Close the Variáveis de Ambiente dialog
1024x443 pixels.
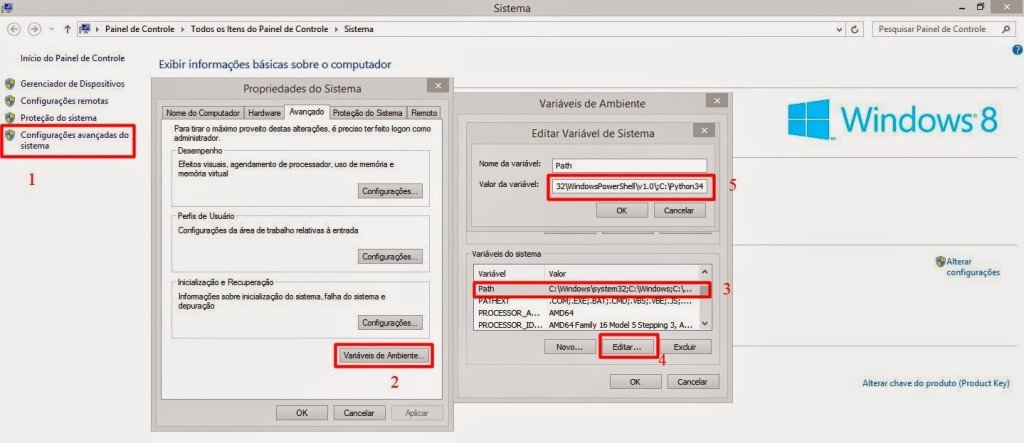tap(716, 101)
